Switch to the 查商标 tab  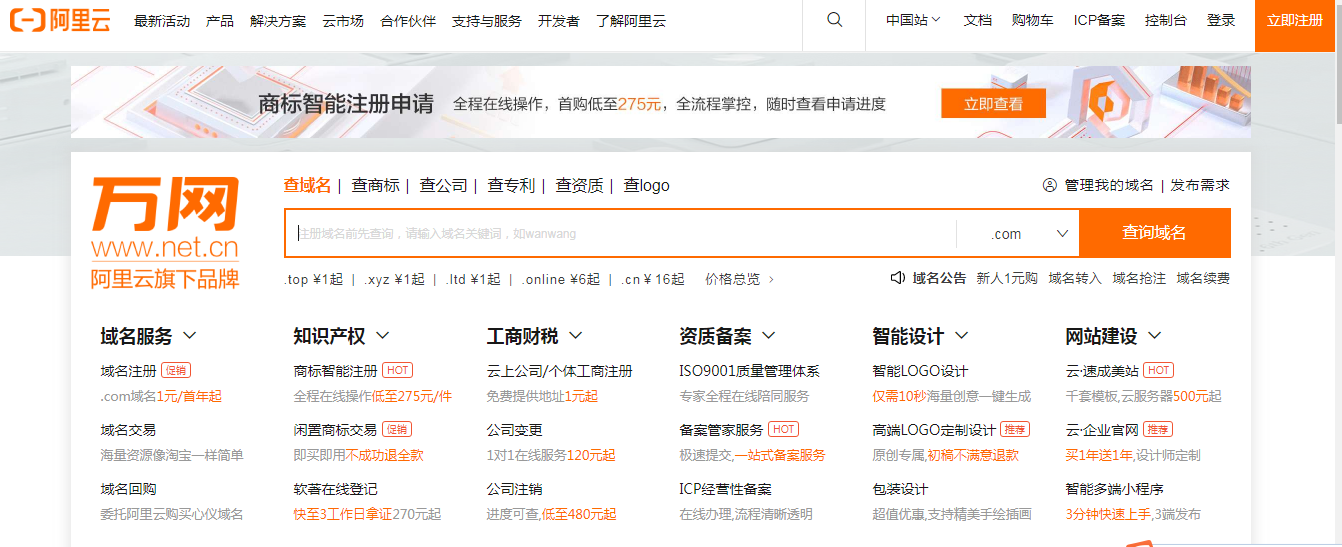375,185
